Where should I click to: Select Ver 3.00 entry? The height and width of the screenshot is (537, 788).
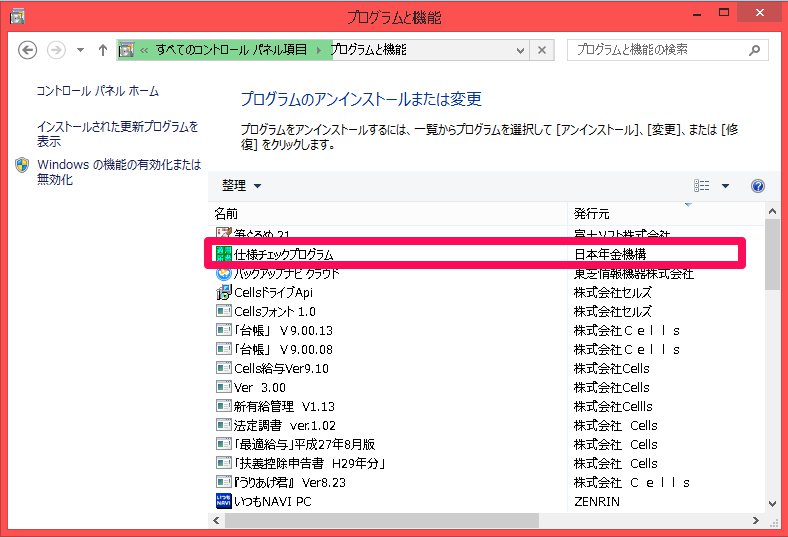(x=260, y=388)
